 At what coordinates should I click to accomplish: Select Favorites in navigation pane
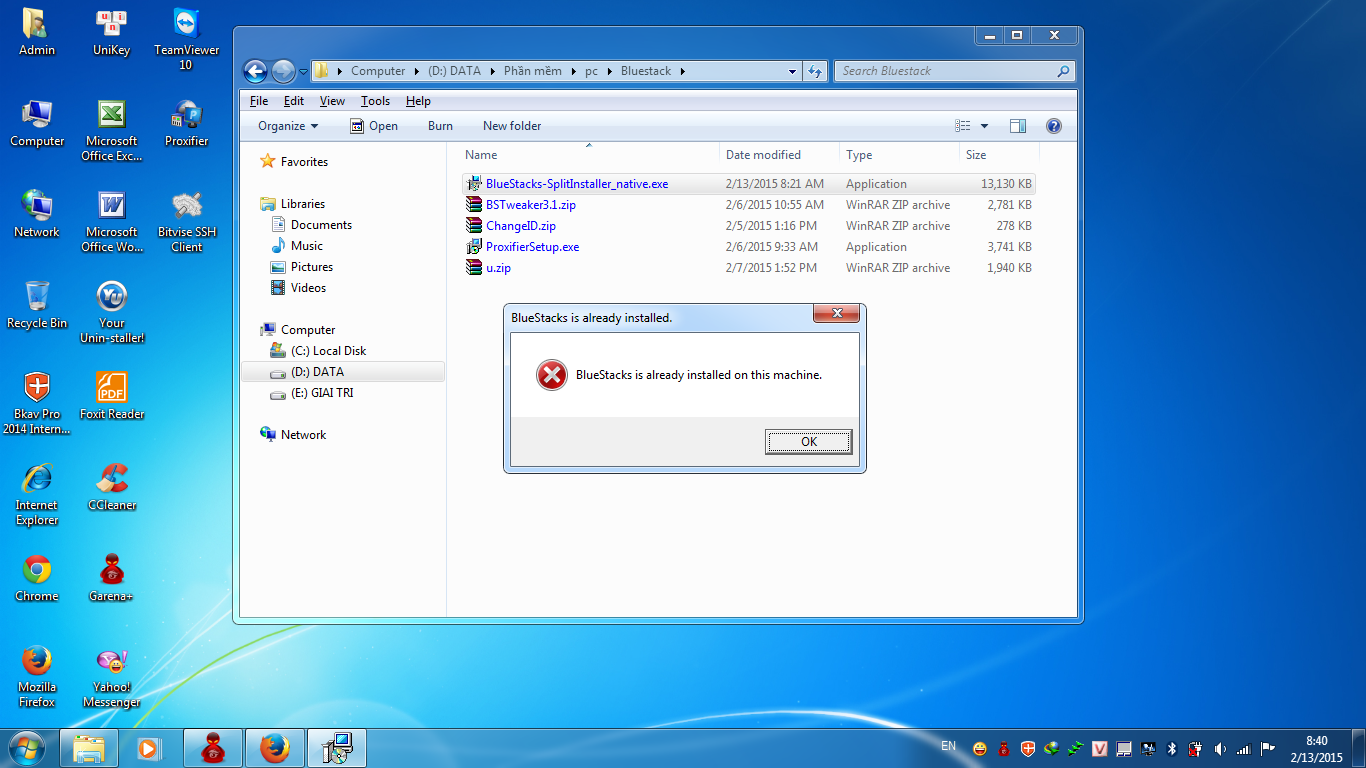tap(304, 162)
